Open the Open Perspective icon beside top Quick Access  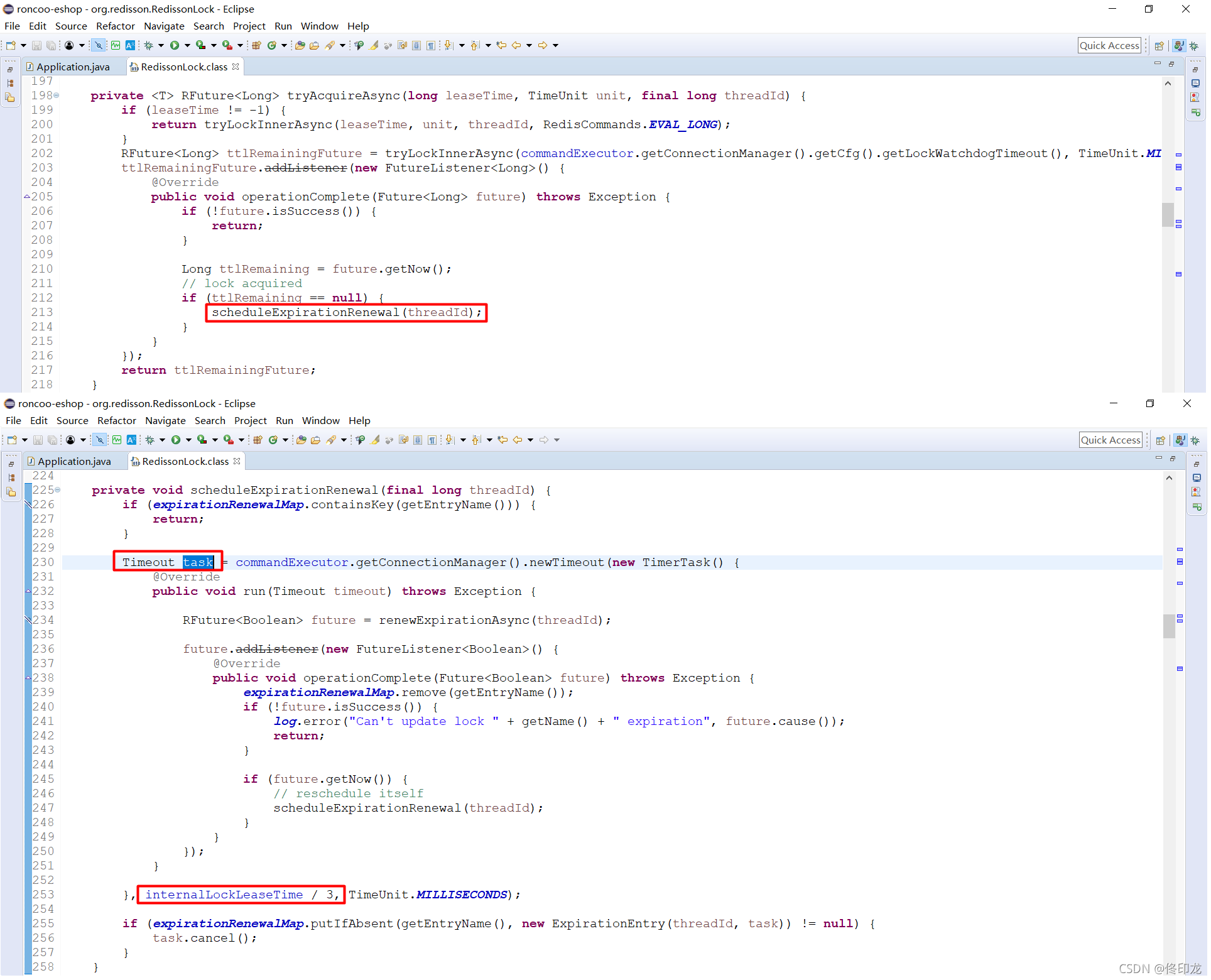(x=1159, y=46)
